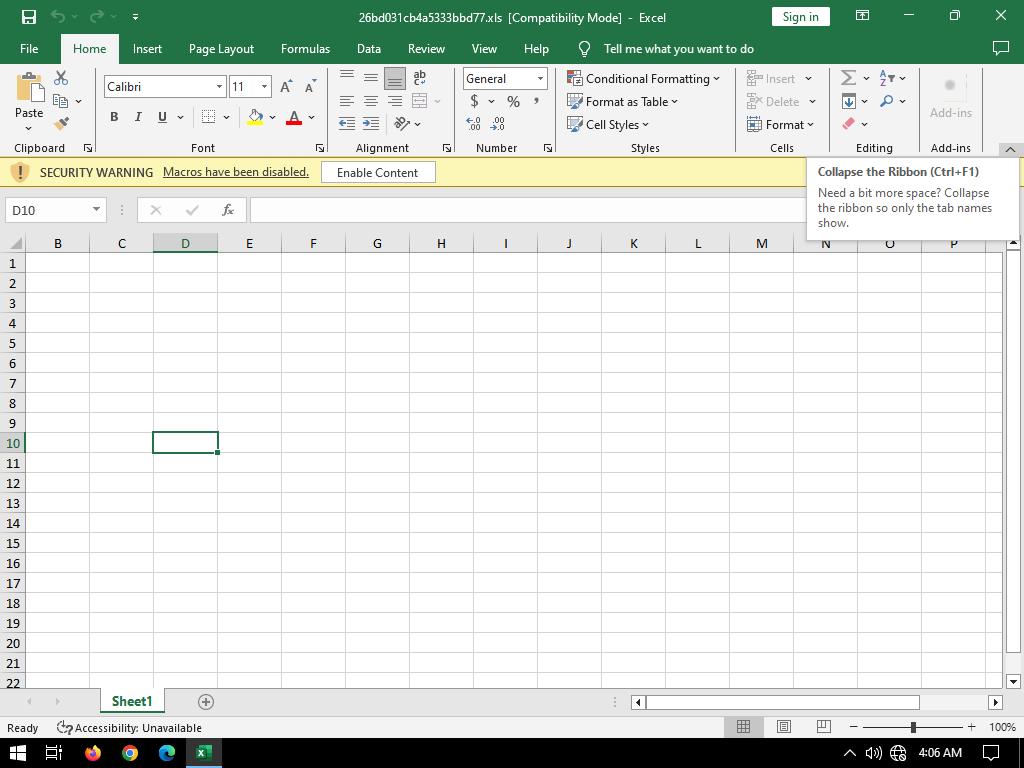The height and width of the screenshot is (768, 1024).
Task: Open the font name Calibri dropdown
Action: 219,87
